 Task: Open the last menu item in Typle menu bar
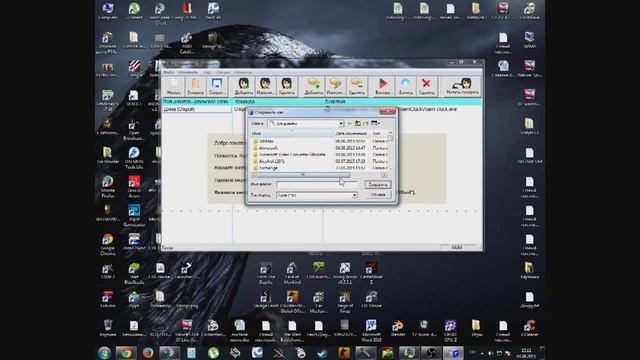243,72
